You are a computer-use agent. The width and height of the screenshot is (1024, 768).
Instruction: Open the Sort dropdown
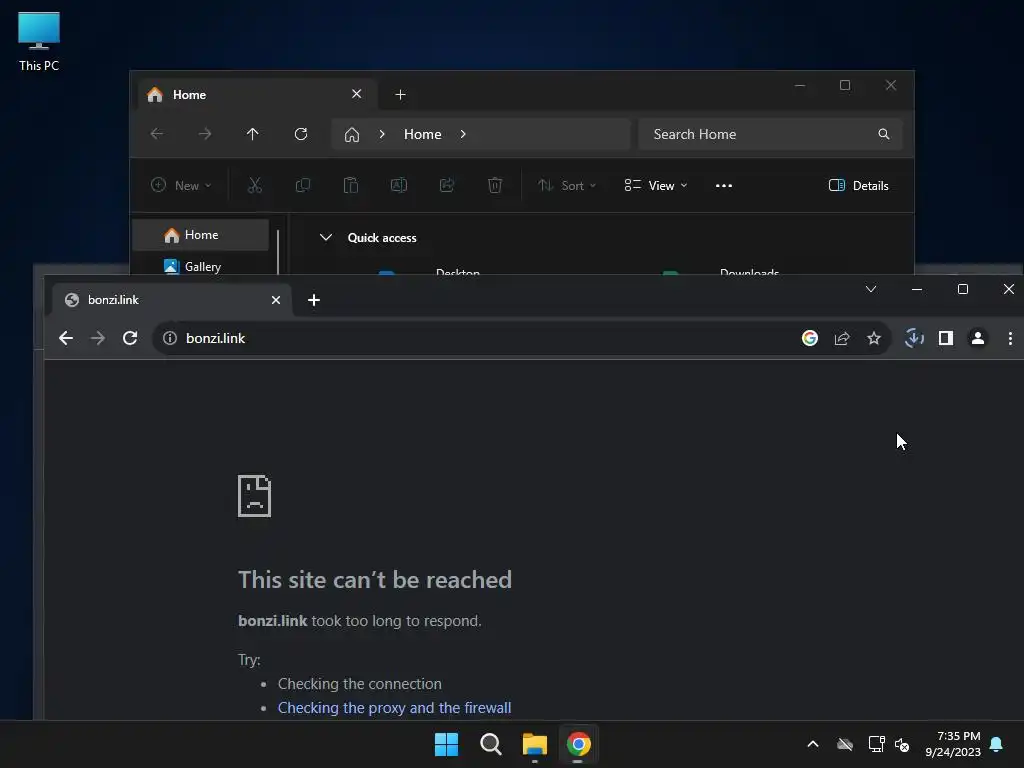[x=567, y=185]
